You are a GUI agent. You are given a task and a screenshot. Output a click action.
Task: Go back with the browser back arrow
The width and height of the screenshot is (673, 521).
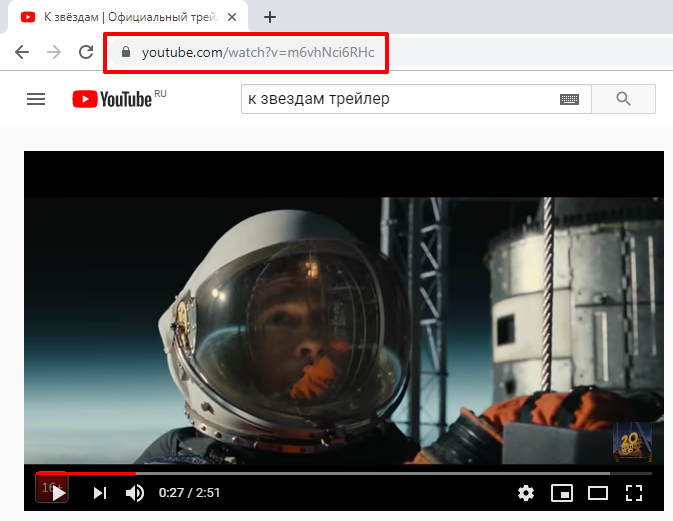[22, 52]
